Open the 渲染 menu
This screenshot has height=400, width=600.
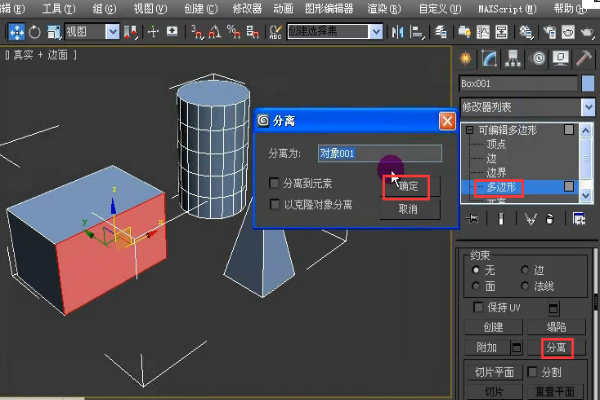click(x=384, y=8)
